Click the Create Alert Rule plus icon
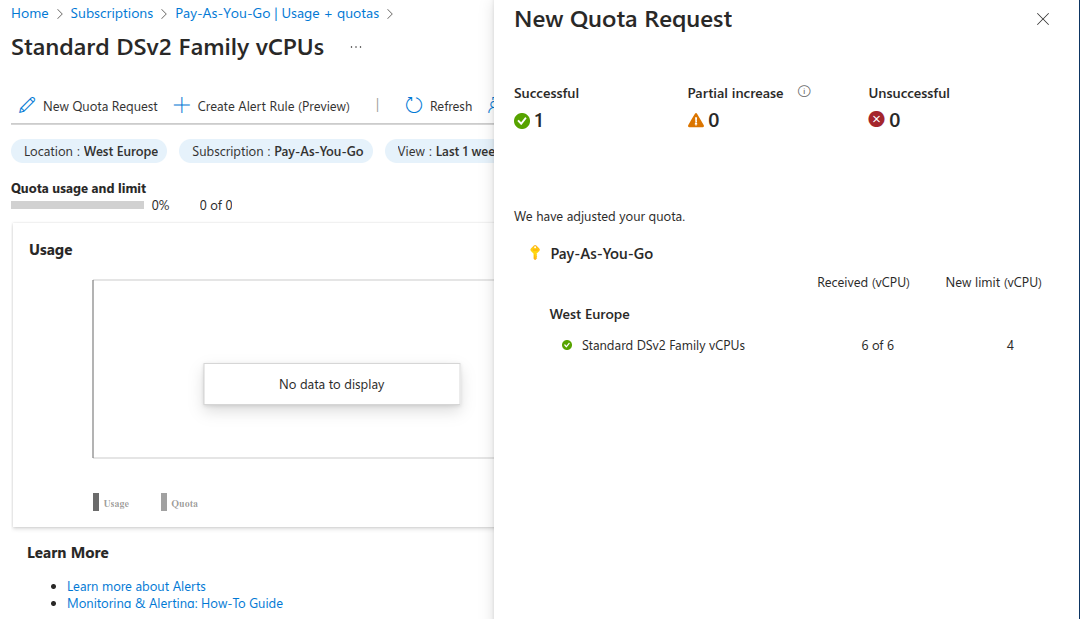 pos(180,105)
